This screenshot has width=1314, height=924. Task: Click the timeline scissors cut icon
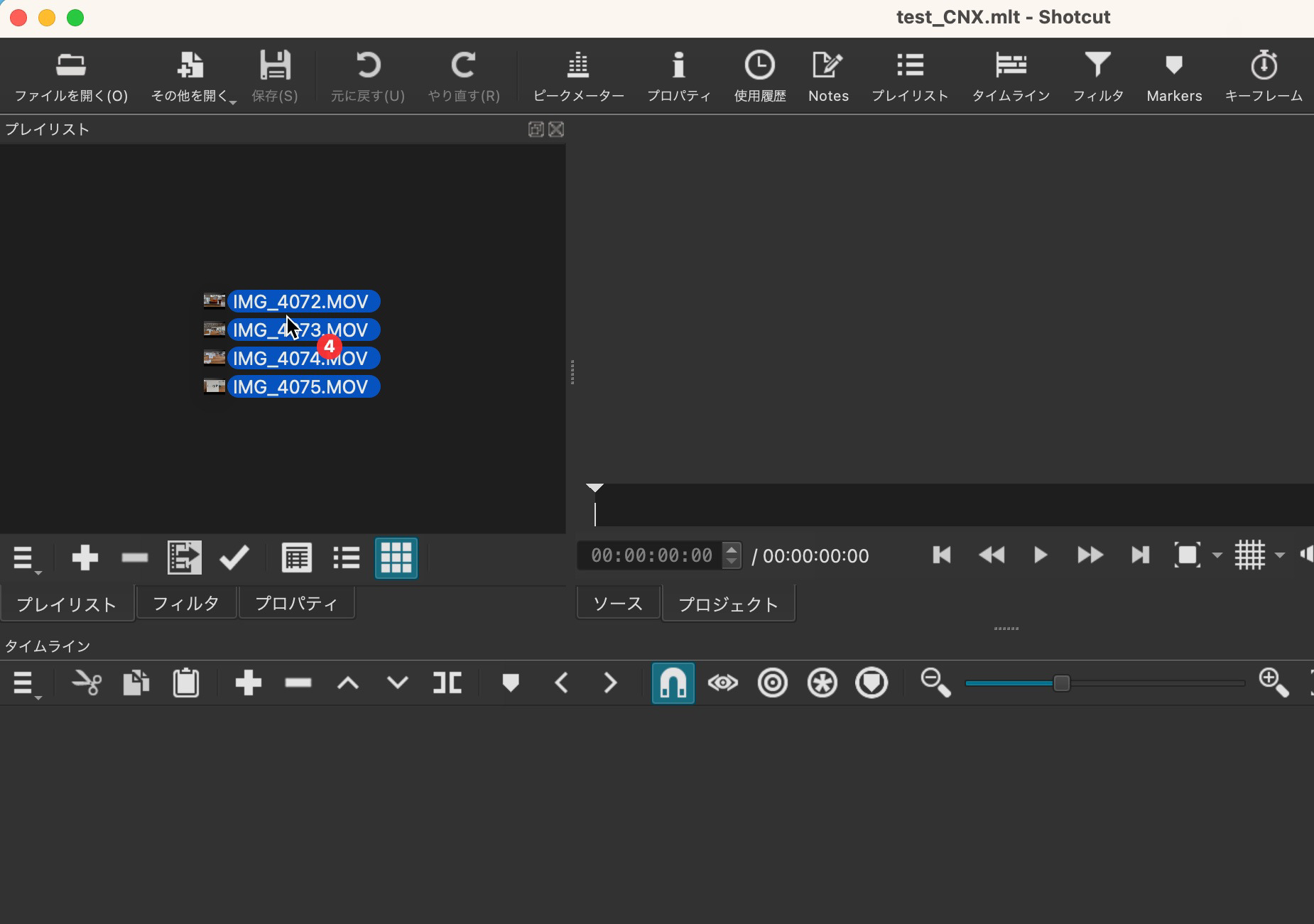(x=87, y=683)
